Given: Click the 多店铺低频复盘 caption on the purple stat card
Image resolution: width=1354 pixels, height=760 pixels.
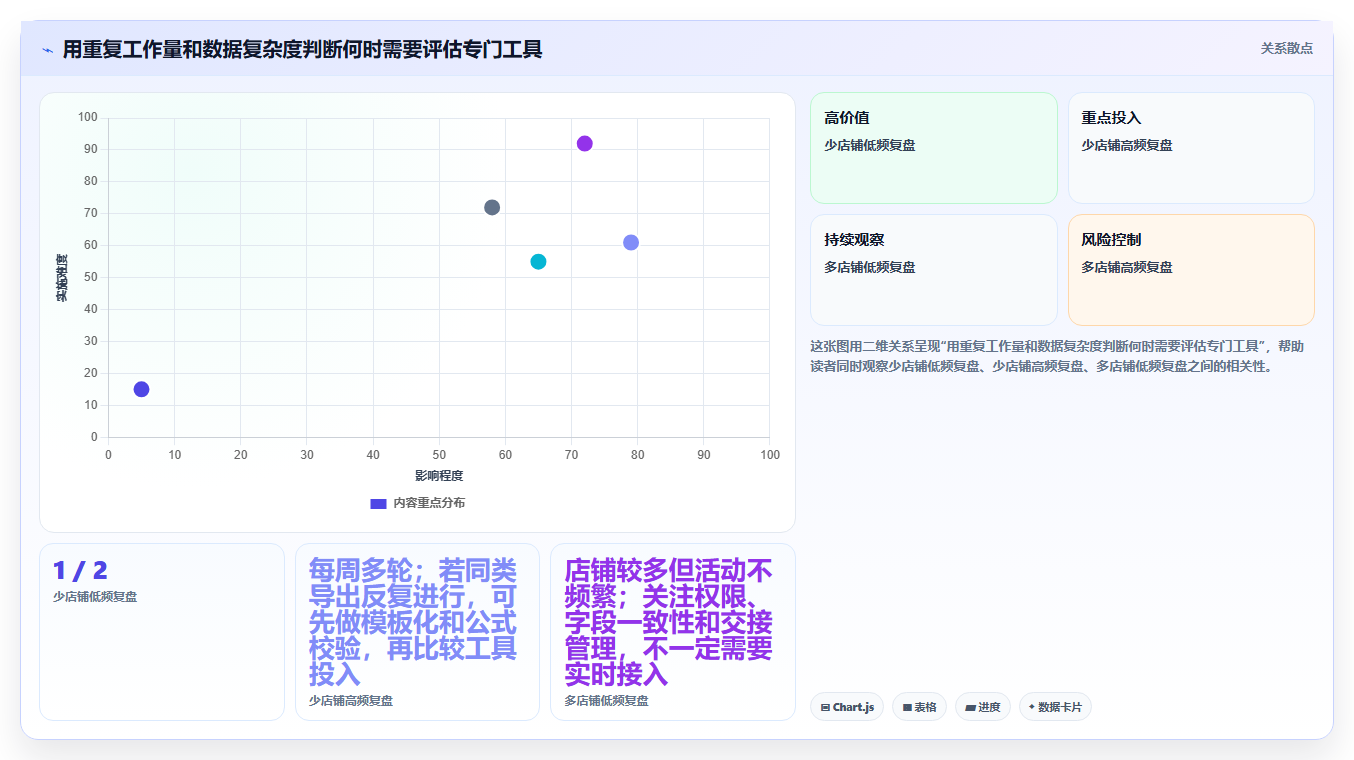Looking at the screenshot, I should click(606, 701).
